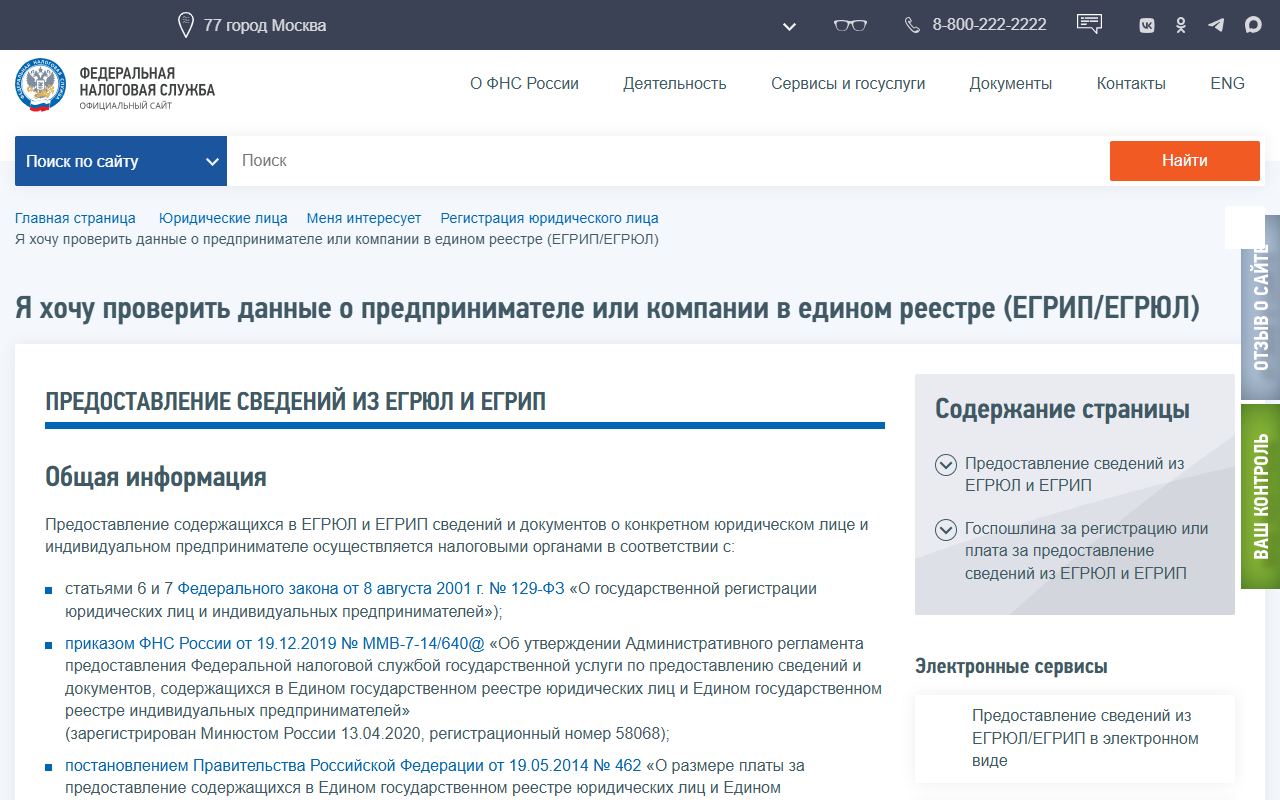This screenshot has height=800, width=1280.
Task: Open the О ФНС России menu
Action: [525, 84]
